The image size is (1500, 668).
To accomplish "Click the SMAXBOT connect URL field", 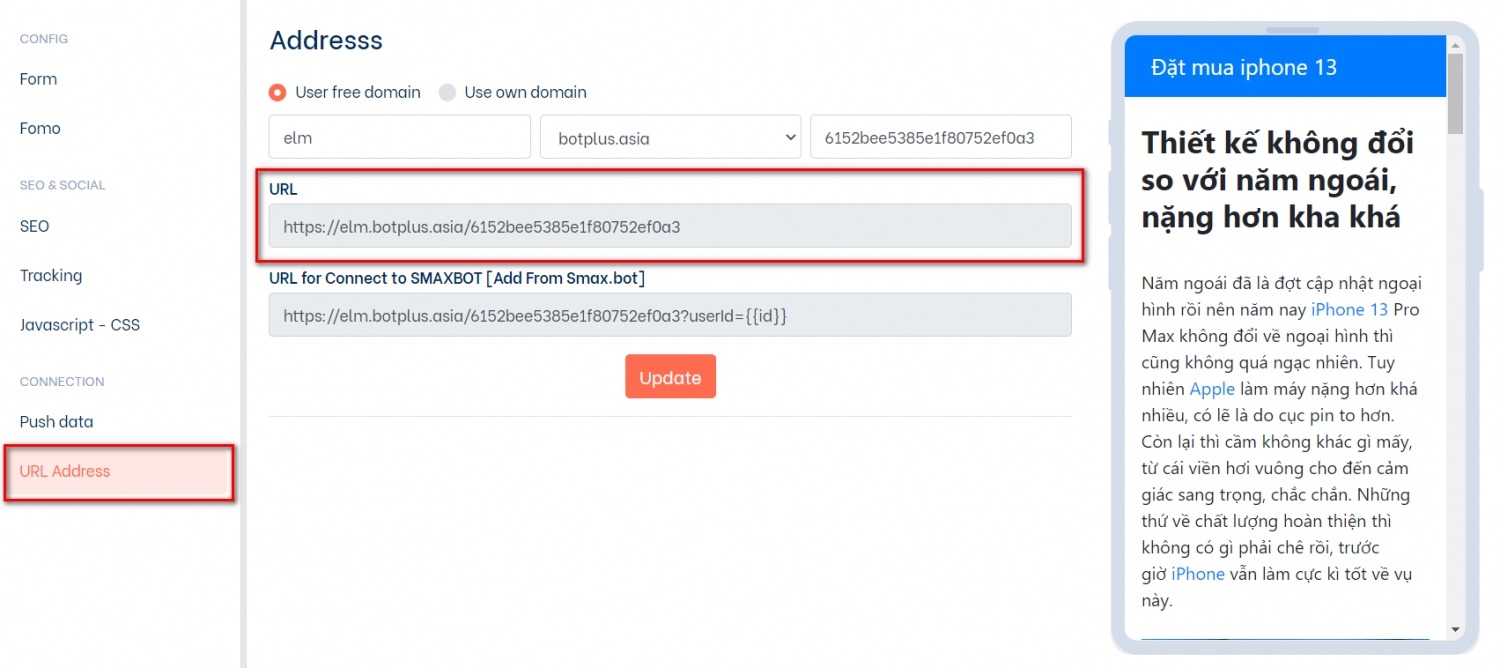I will point(669,315).
